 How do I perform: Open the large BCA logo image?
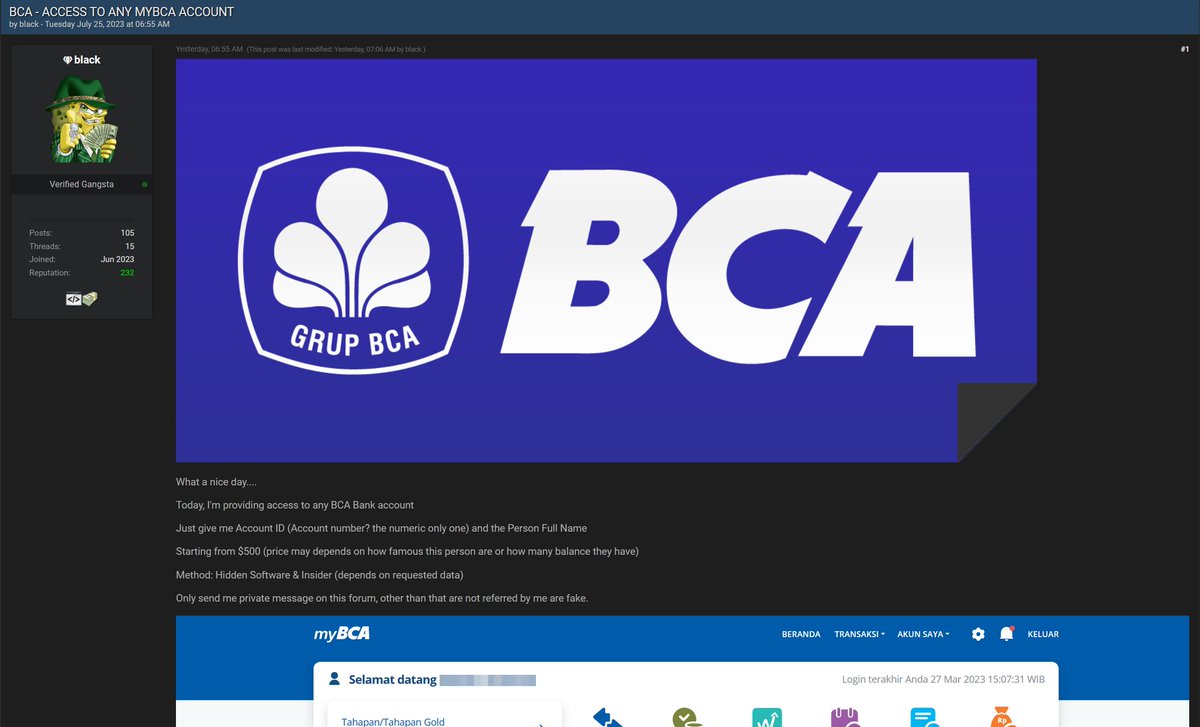[606, 260]
